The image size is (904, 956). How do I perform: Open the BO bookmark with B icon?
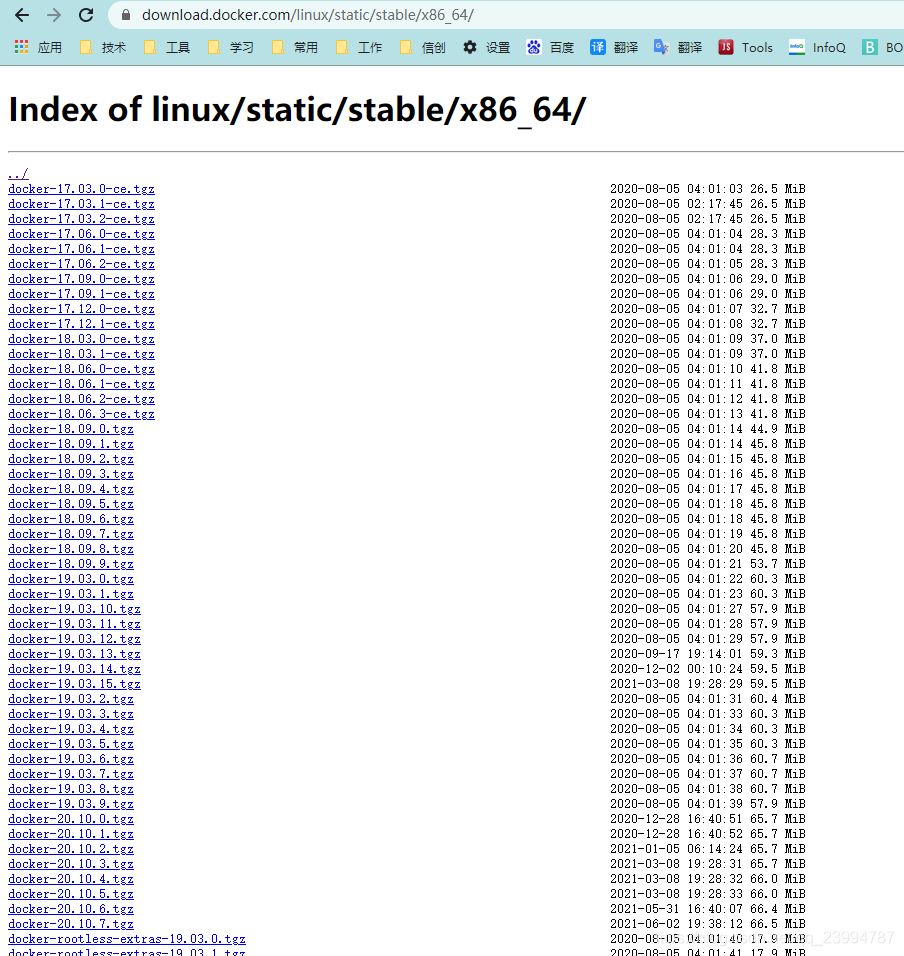883,48
